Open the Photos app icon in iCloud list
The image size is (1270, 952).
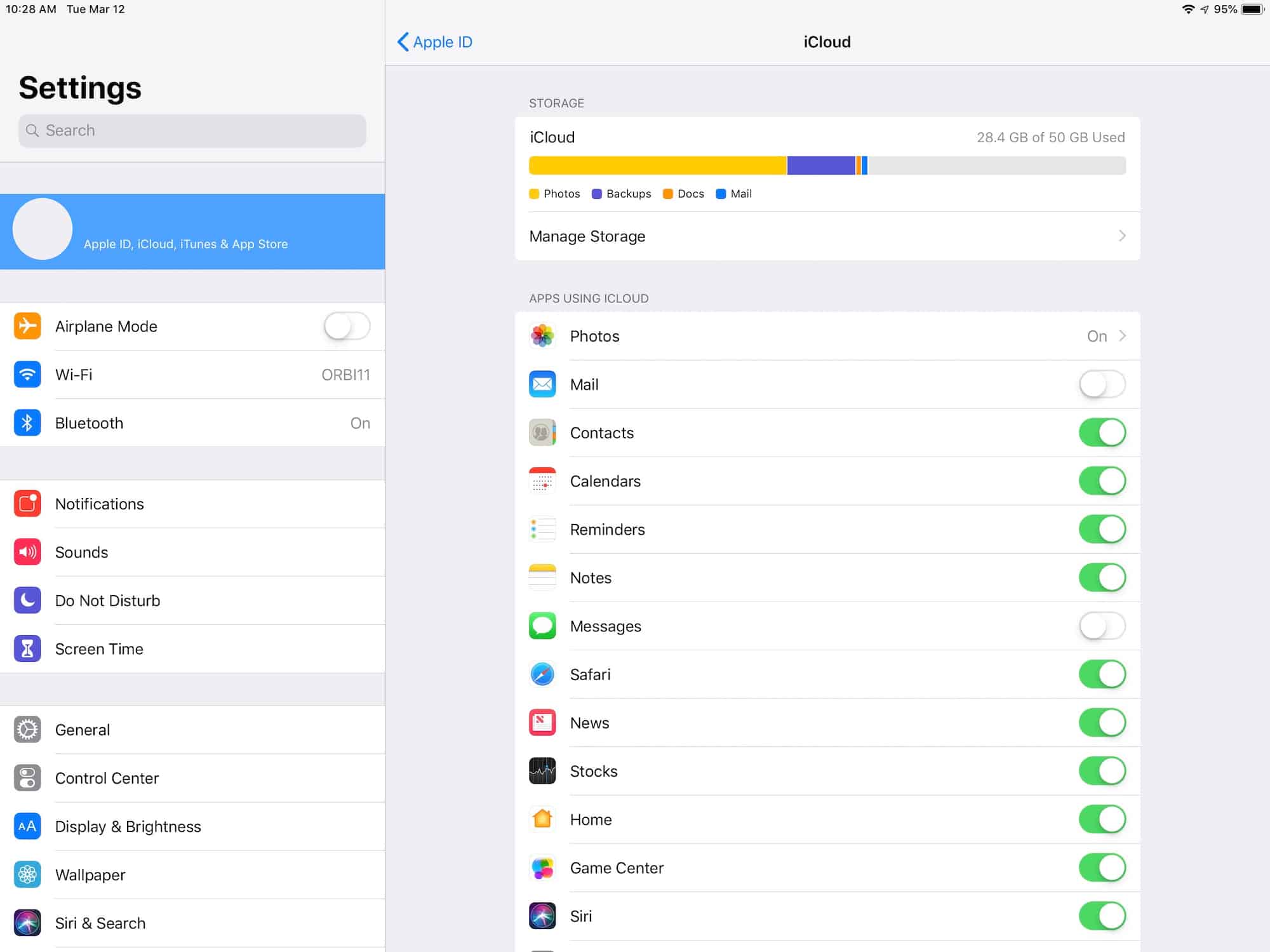coord(542,336)
